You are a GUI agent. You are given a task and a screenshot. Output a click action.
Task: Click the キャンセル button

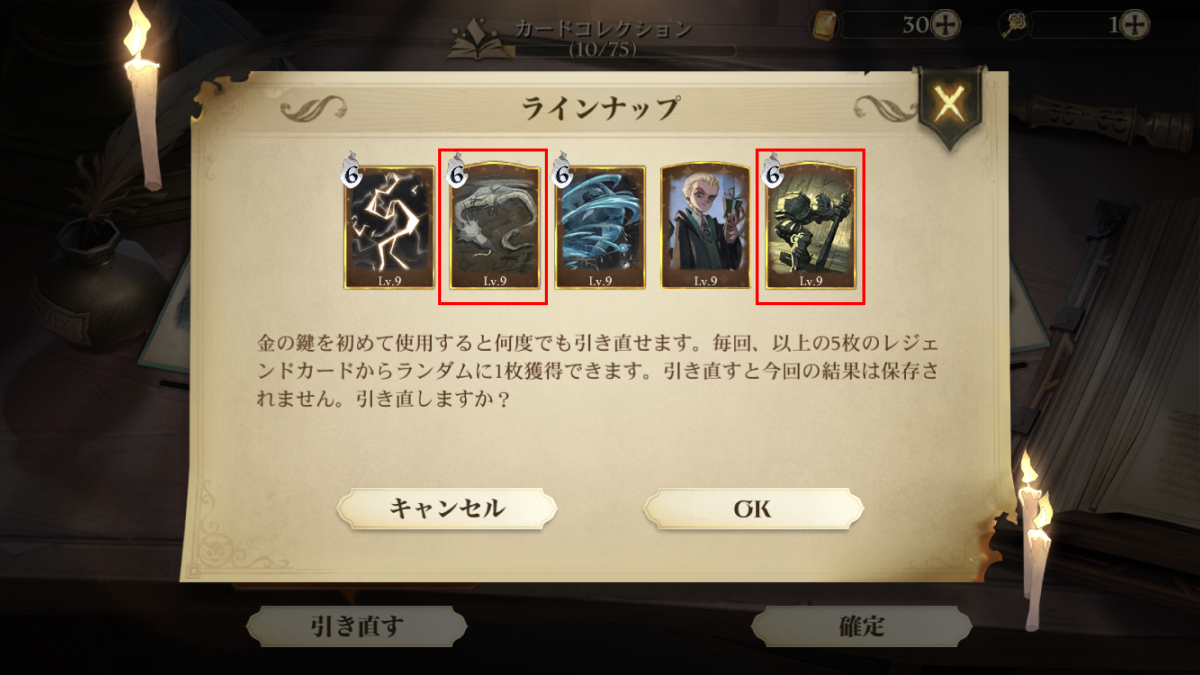pos(446,508)
